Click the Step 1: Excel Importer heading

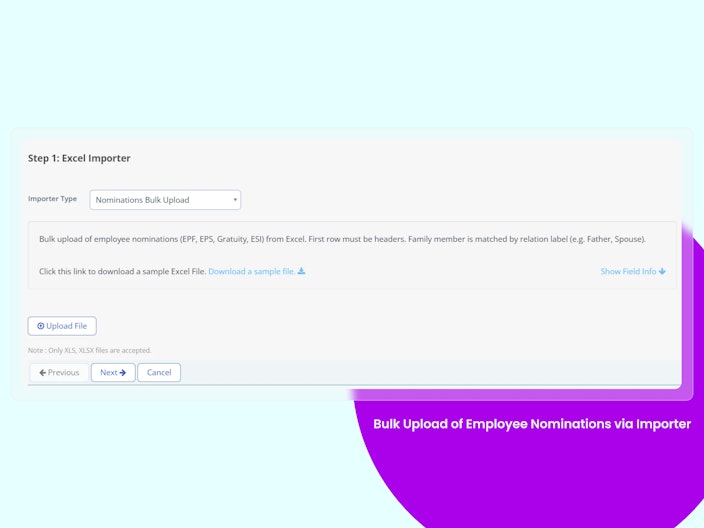click(x=79, y=158)
